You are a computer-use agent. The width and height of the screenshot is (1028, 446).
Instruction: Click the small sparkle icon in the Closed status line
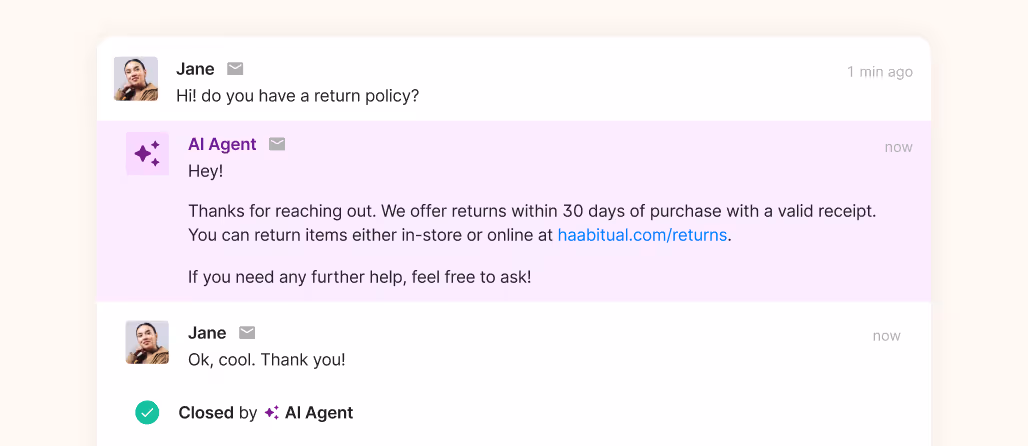coord(272,413)
